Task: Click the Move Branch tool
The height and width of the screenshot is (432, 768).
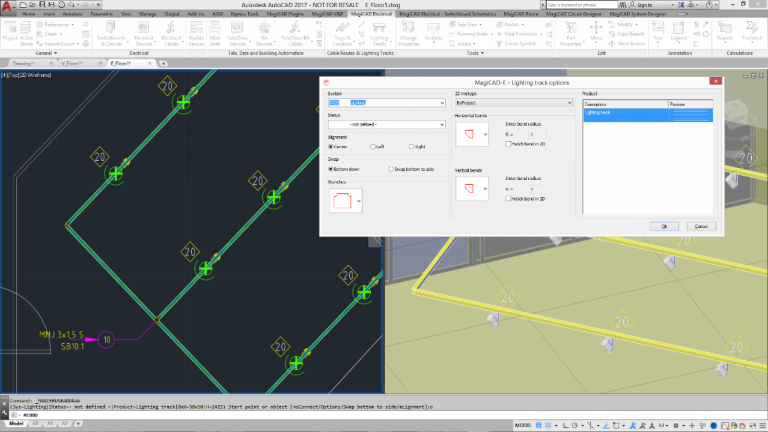Action: tap(627, 44)
